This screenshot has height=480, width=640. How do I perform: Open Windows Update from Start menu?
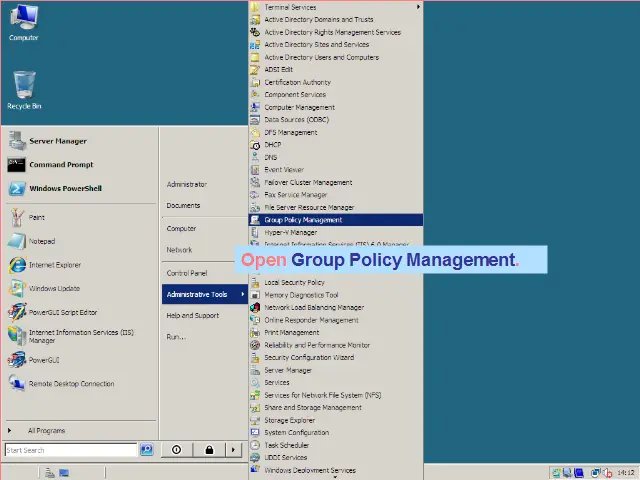pyautogui.click(x=81, y=289)
